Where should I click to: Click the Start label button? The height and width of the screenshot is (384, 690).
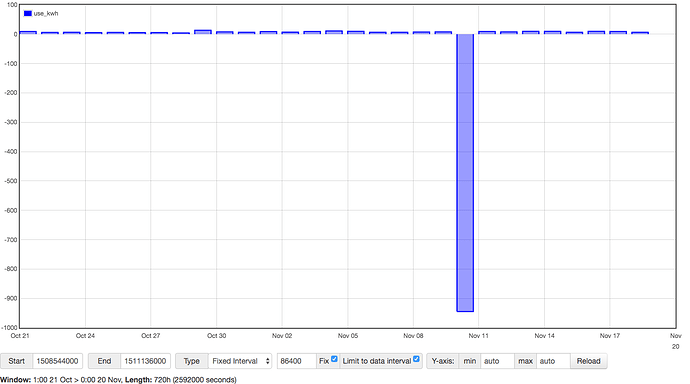coord(16,361)
